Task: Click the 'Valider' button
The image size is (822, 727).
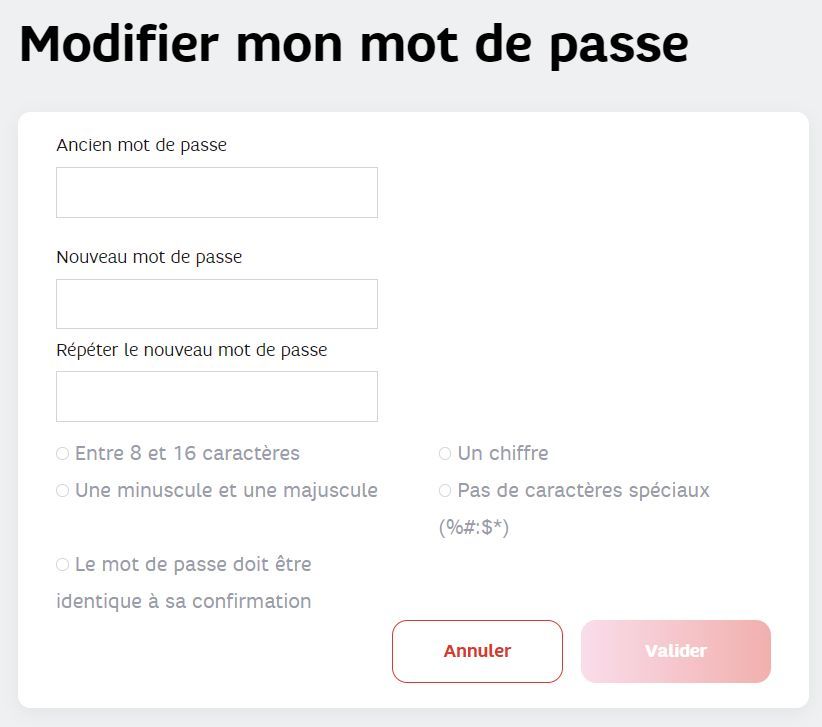Action: [x=675, y=651]
